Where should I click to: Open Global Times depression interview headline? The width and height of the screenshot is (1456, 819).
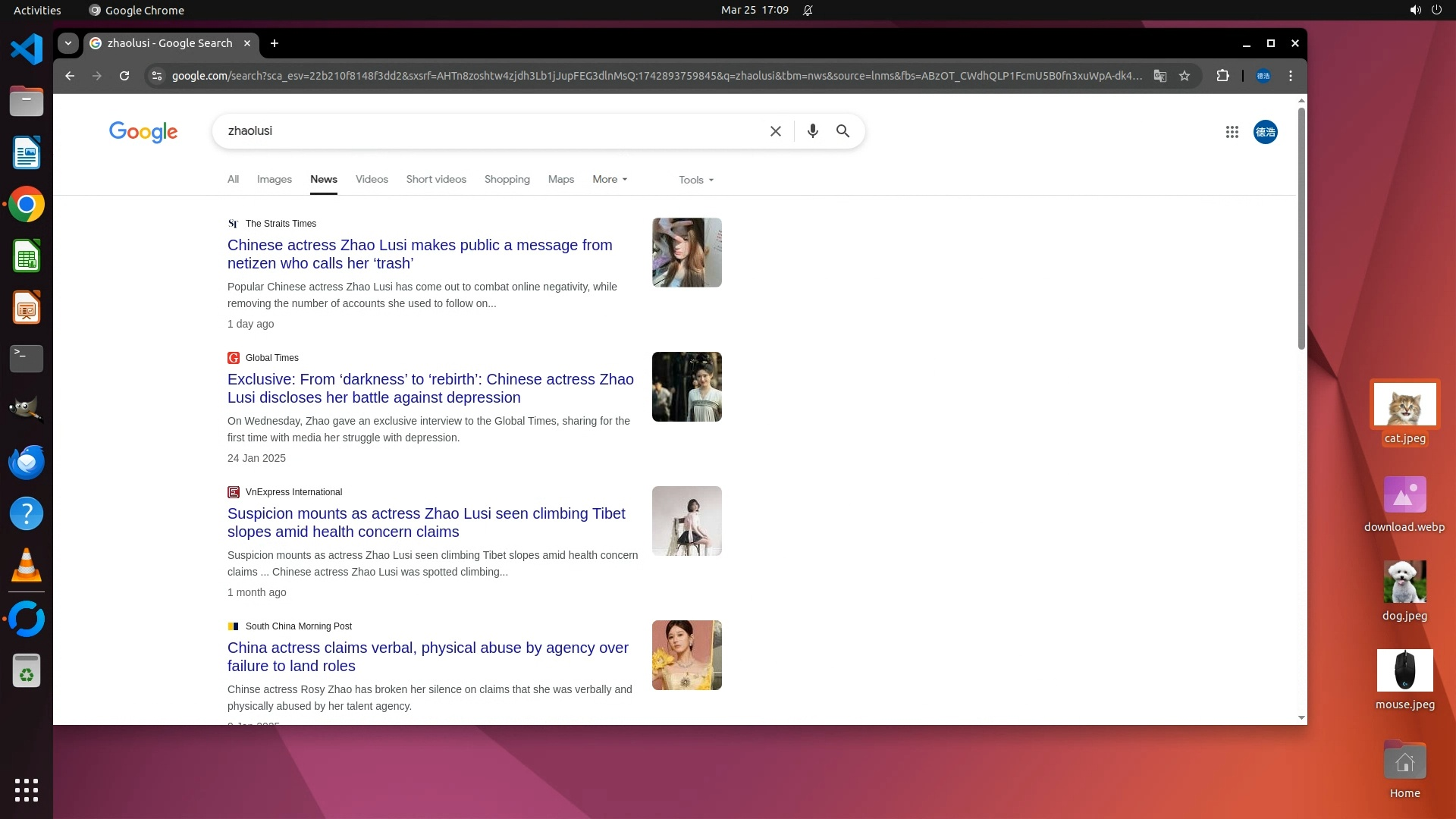click(x=430, y=388)
